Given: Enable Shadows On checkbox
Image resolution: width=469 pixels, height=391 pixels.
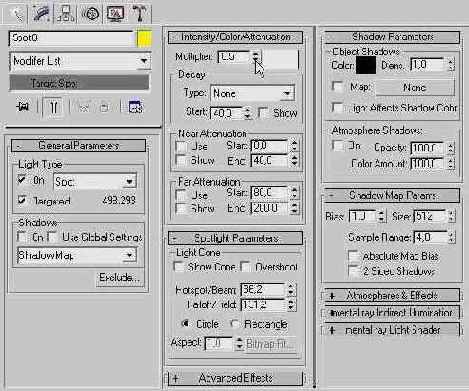Looking at the screenshot, I should pyautogui.click(x=22, y=237).
